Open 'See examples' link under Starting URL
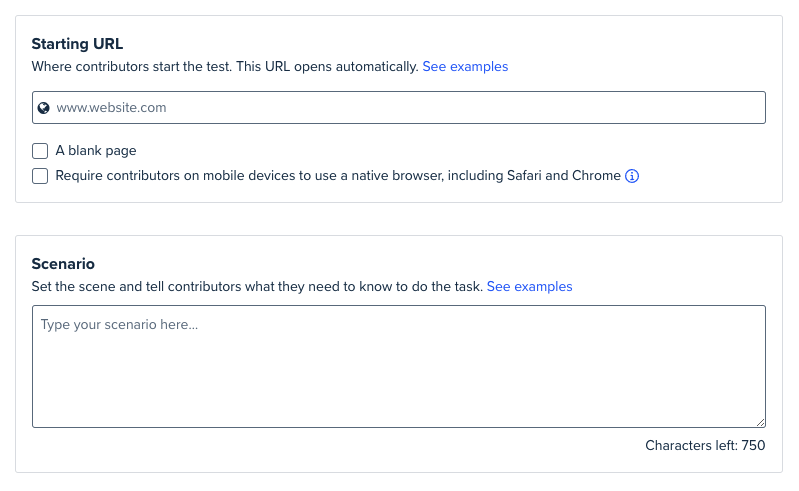This screenshot has width=799, height=491. coord(465,67)
